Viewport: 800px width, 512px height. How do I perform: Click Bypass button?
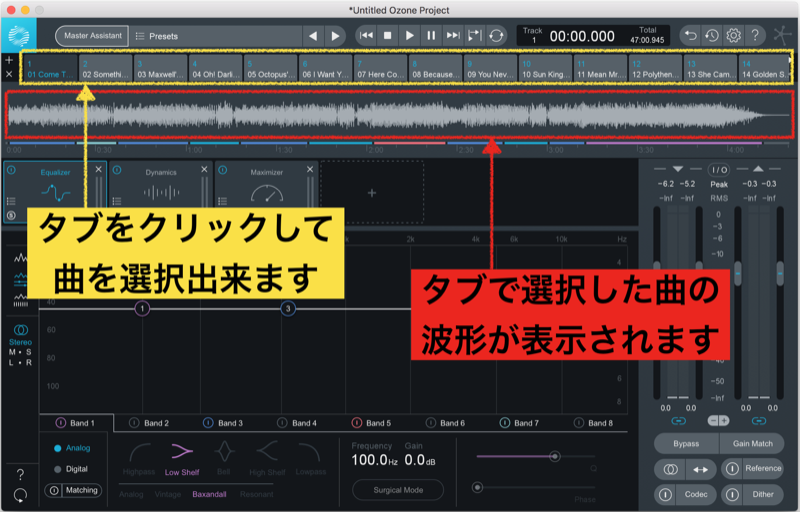tap(686, 444)
